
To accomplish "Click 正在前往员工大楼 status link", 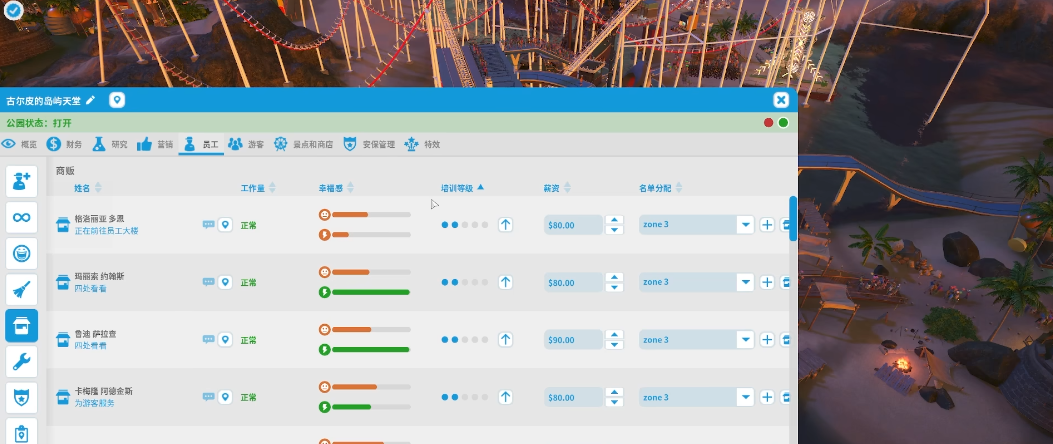I will pos(106,230).
